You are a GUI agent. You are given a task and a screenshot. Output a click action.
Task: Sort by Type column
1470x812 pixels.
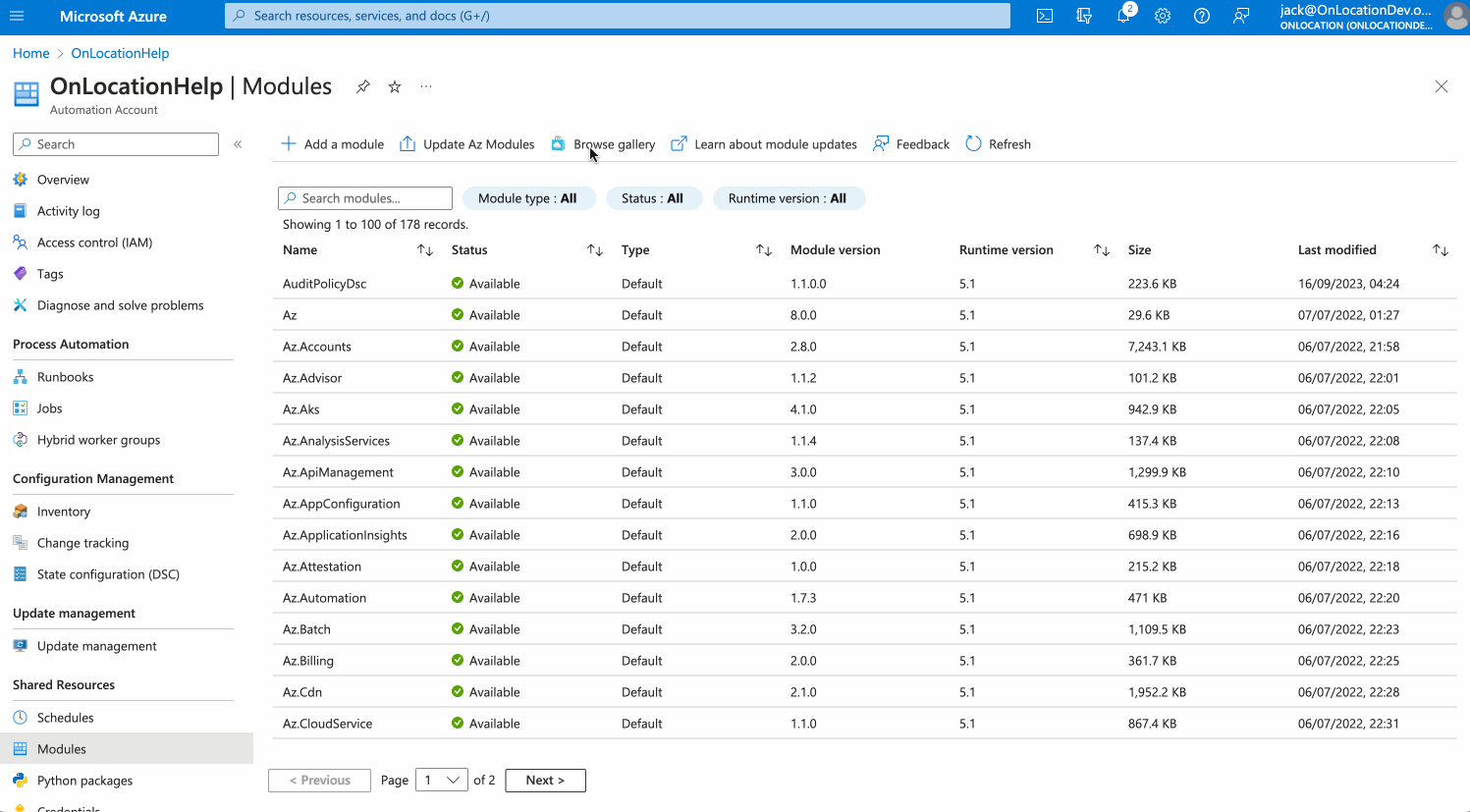point(764,250)
